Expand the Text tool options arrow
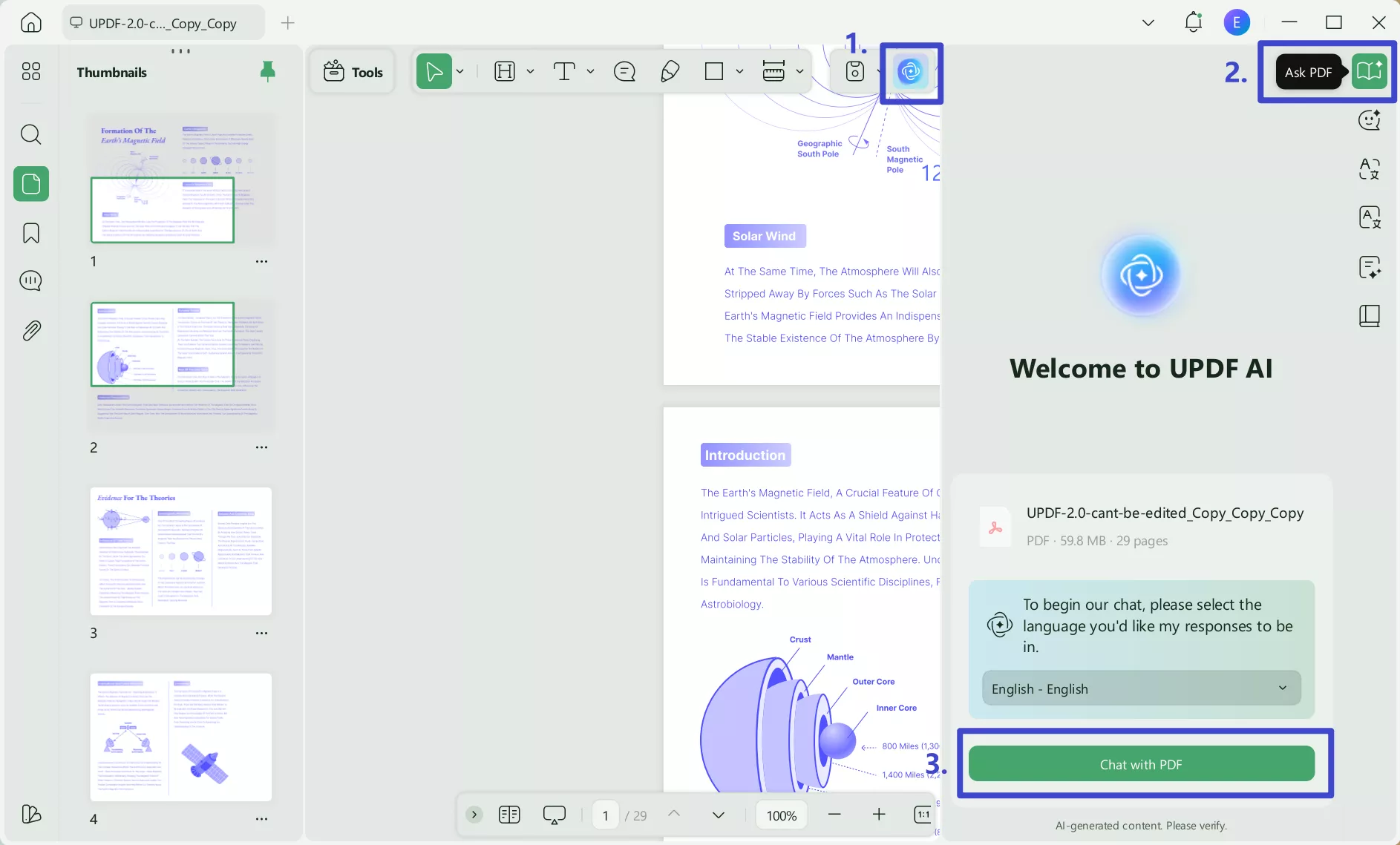 (x=590, y=71)
